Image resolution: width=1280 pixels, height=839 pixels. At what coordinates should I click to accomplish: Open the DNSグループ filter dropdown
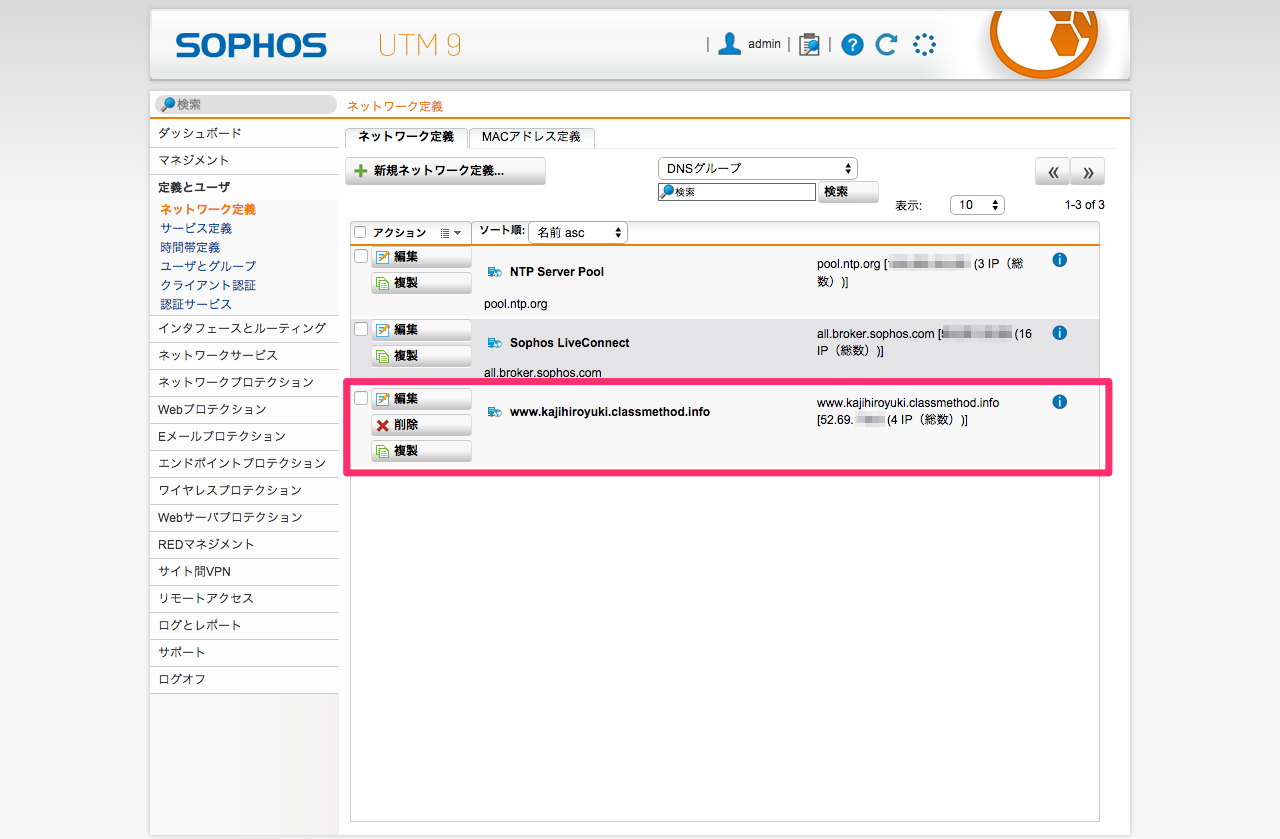click(x=757, y=169)
